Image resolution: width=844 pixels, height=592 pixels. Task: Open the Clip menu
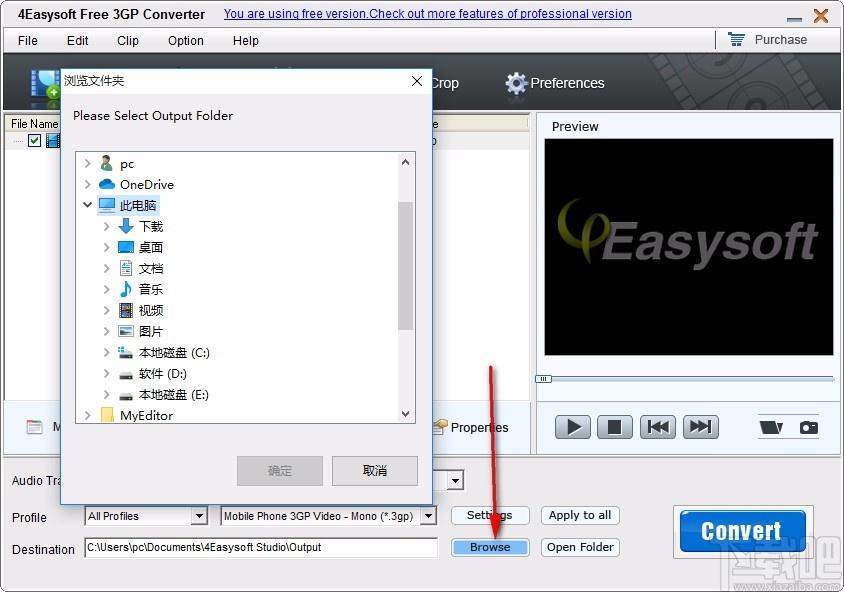tap(128, 40)
